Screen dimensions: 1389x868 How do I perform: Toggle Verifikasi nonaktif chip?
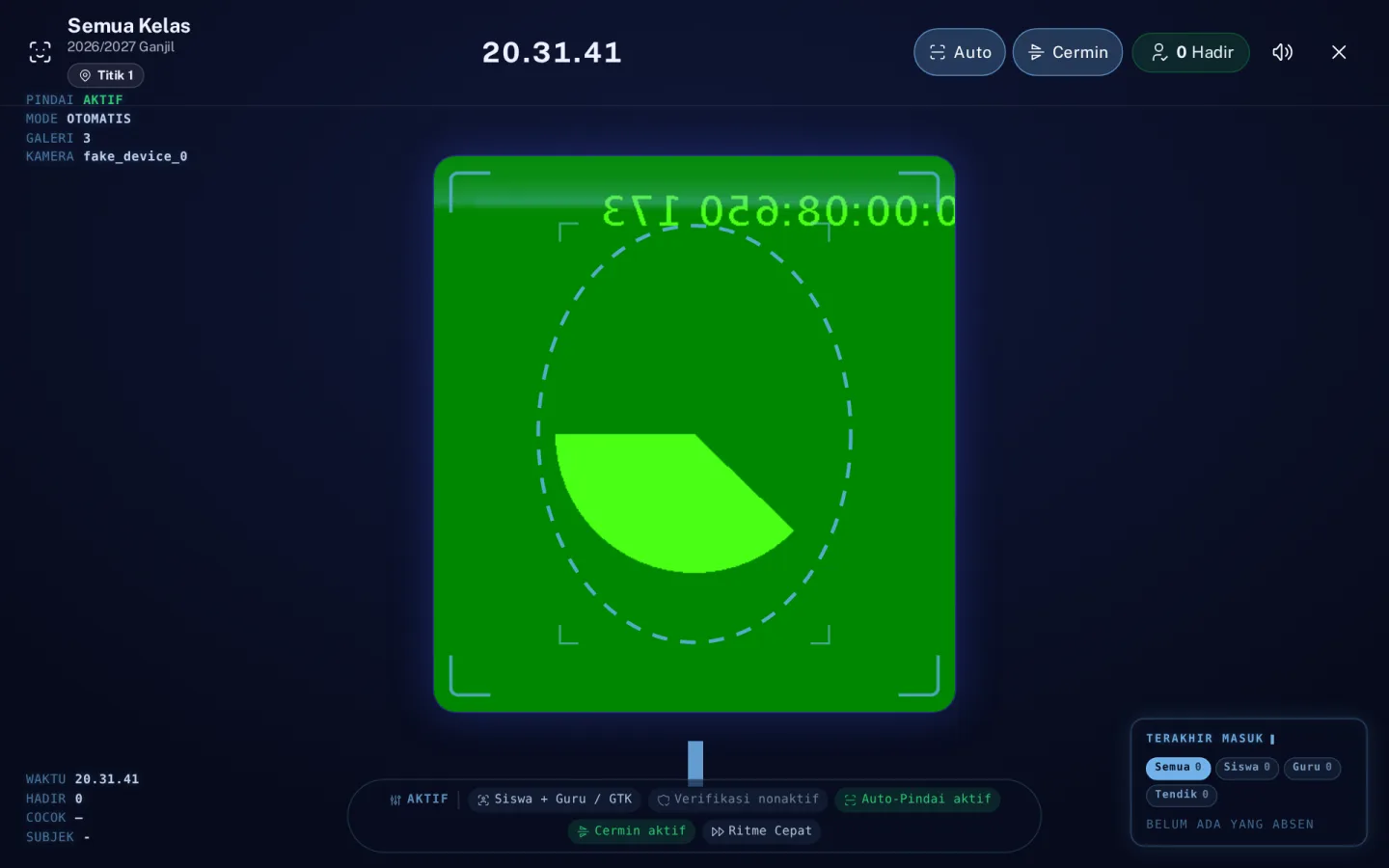pyautogui.click(x=738, y=800)
